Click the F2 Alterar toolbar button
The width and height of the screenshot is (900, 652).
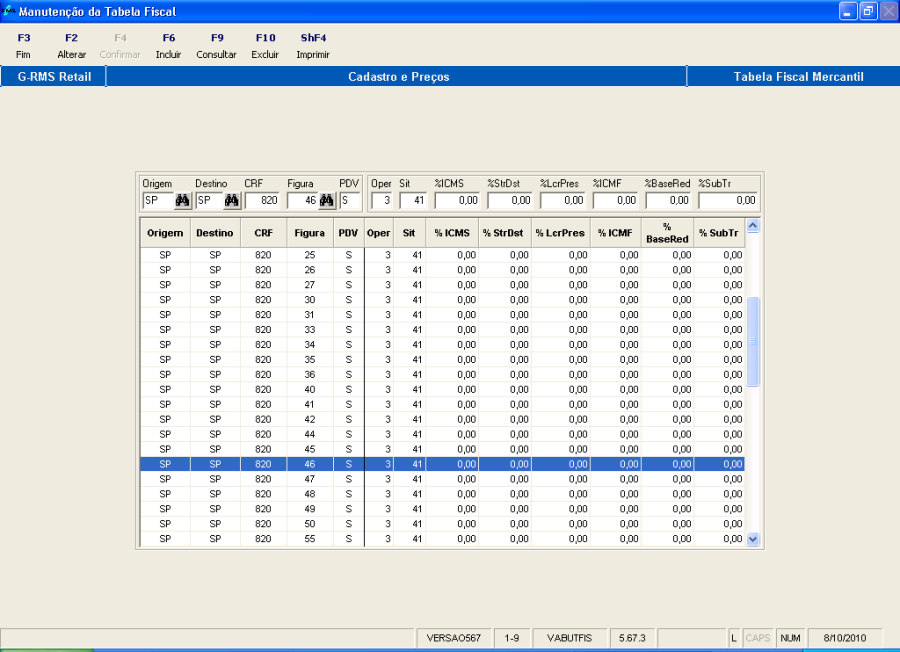71,46
